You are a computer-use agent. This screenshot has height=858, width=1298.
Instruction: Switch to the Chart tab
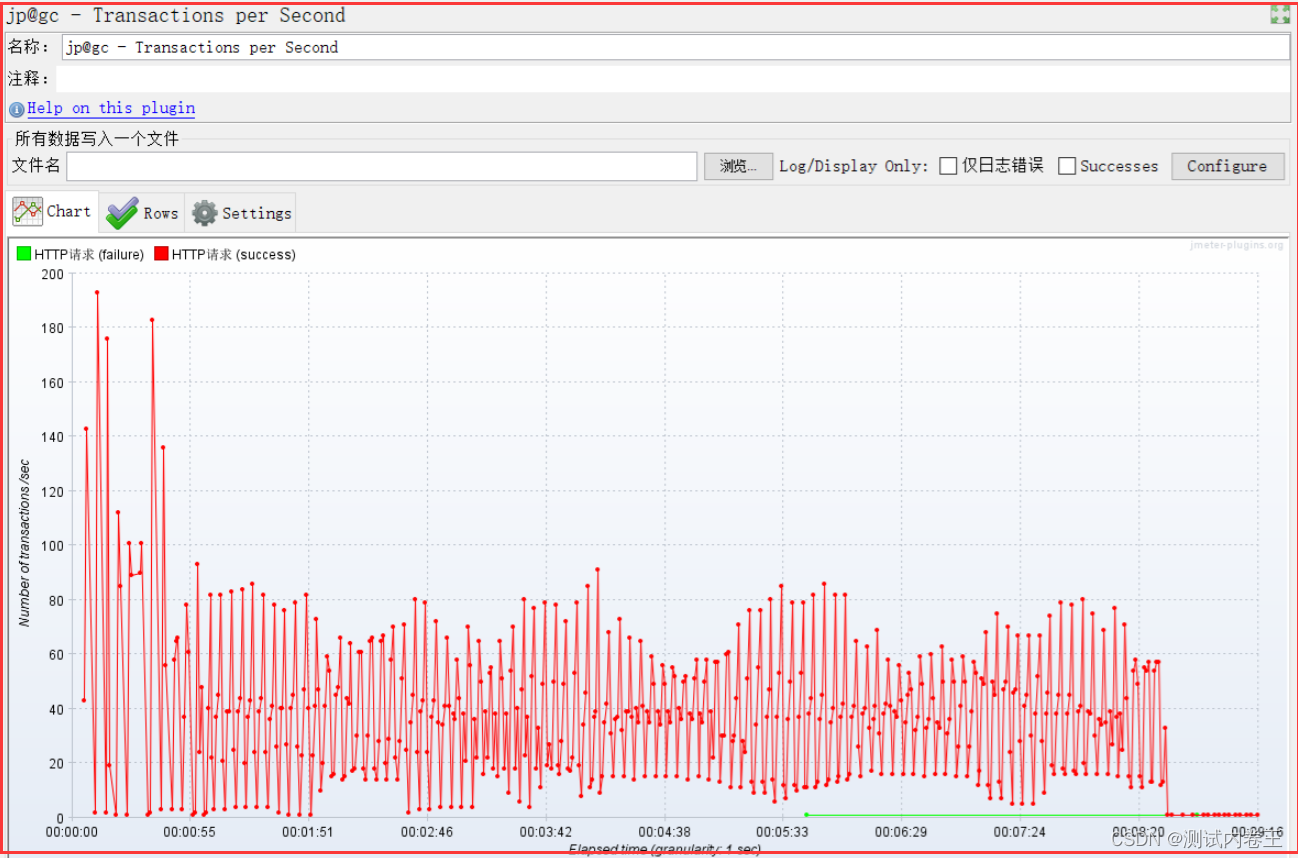tap(52, 211)
